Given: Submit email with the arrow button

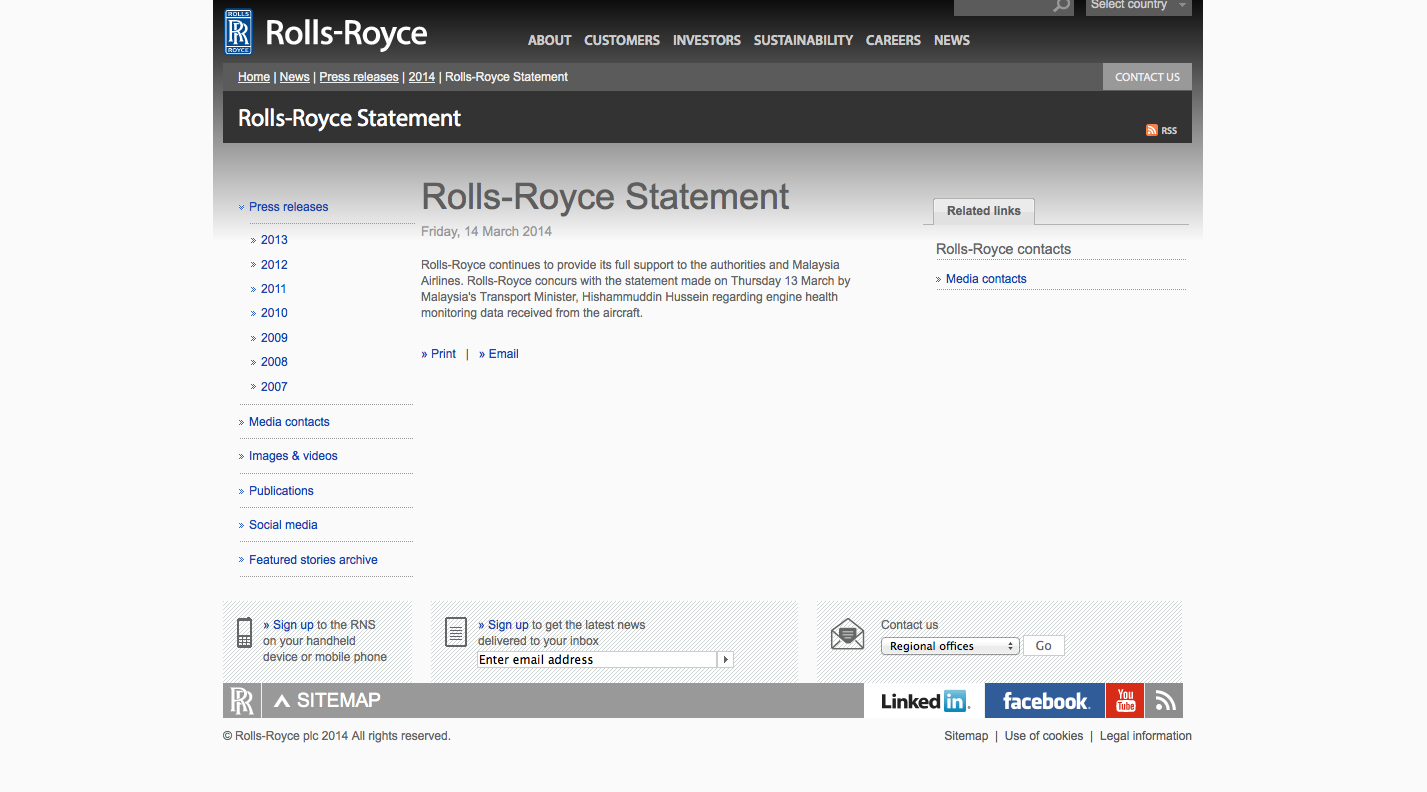Looking at the screenshot, I should (726, 660).
